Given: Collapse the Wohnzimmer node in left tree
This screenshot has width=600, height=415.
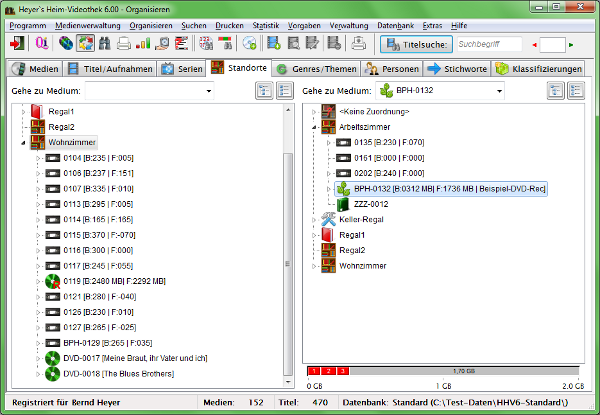Looking at the screenshot, I should tap(23, 143).
